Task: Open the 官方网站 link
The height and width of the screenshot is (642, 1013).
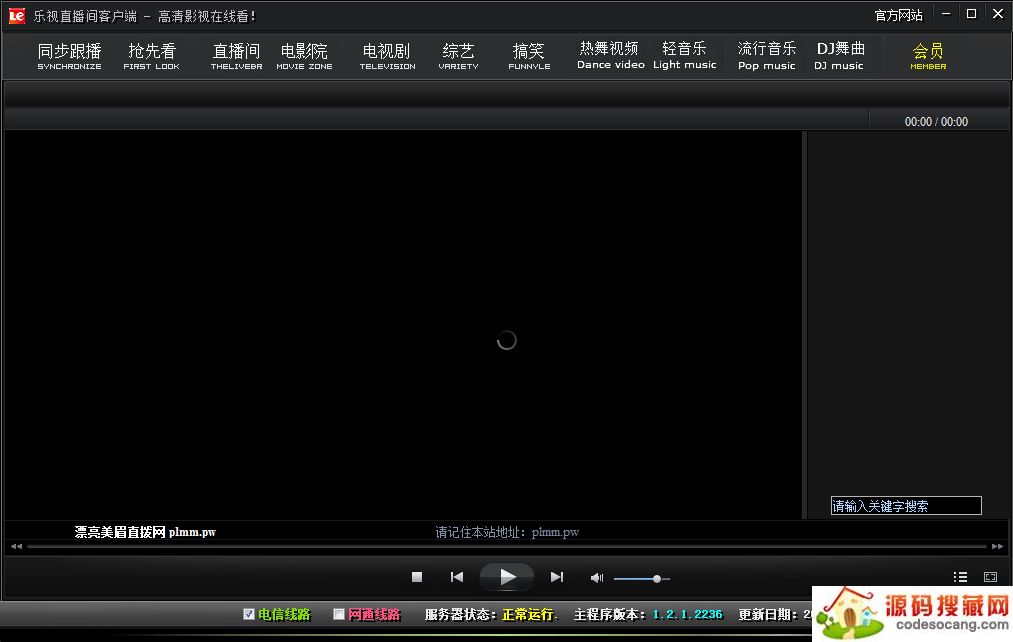Action: (x=898, y=15)
